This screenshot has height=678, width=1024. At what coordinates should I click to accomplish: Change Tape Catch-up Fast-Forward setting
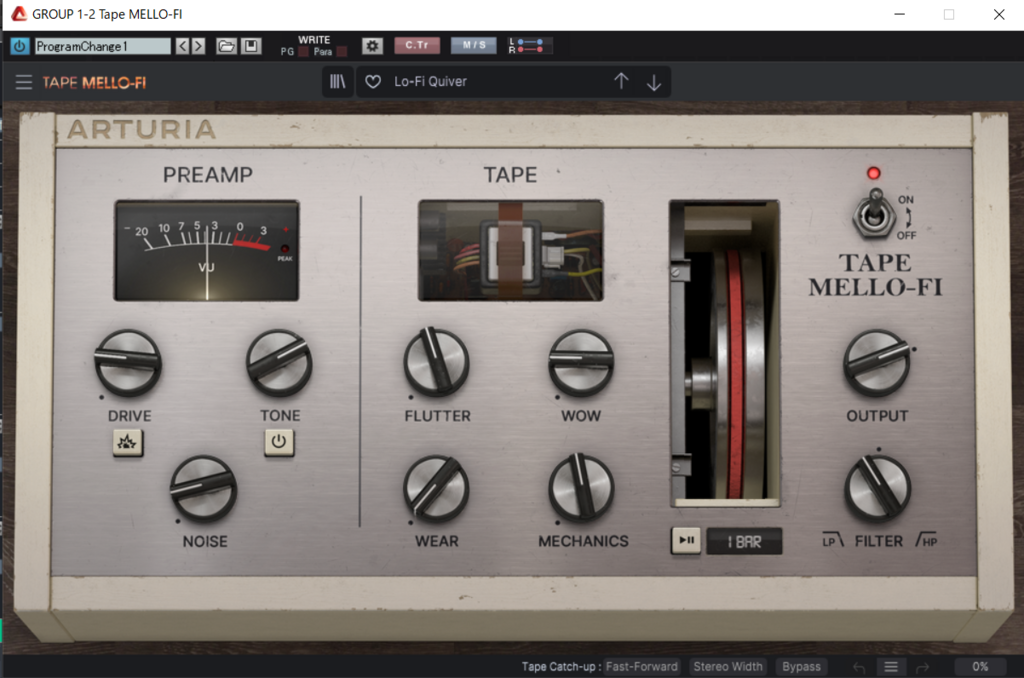641,666
